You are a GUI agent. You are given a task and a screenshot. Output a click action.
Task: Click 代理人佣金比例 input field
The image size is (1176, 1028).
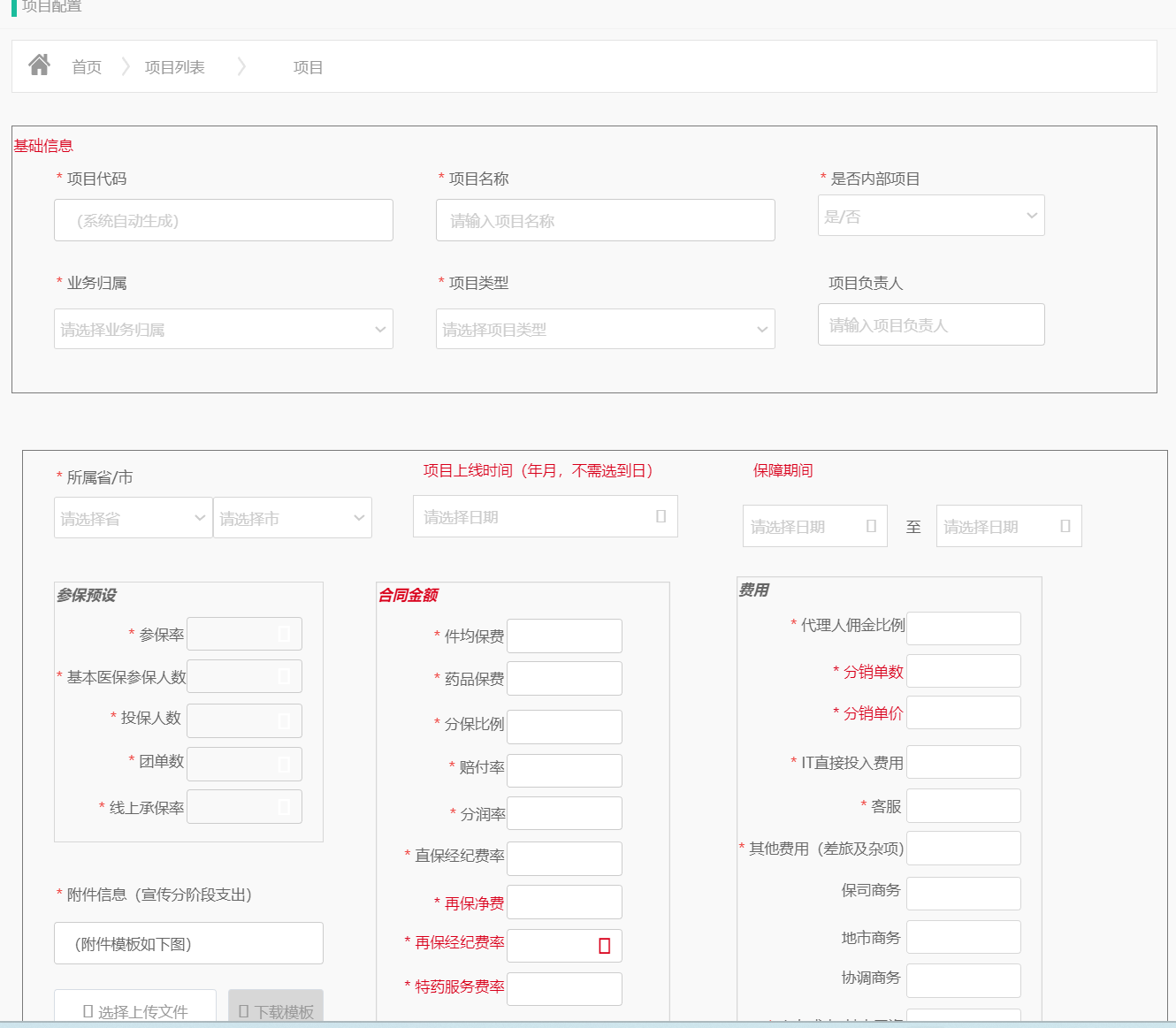[964, 628]
